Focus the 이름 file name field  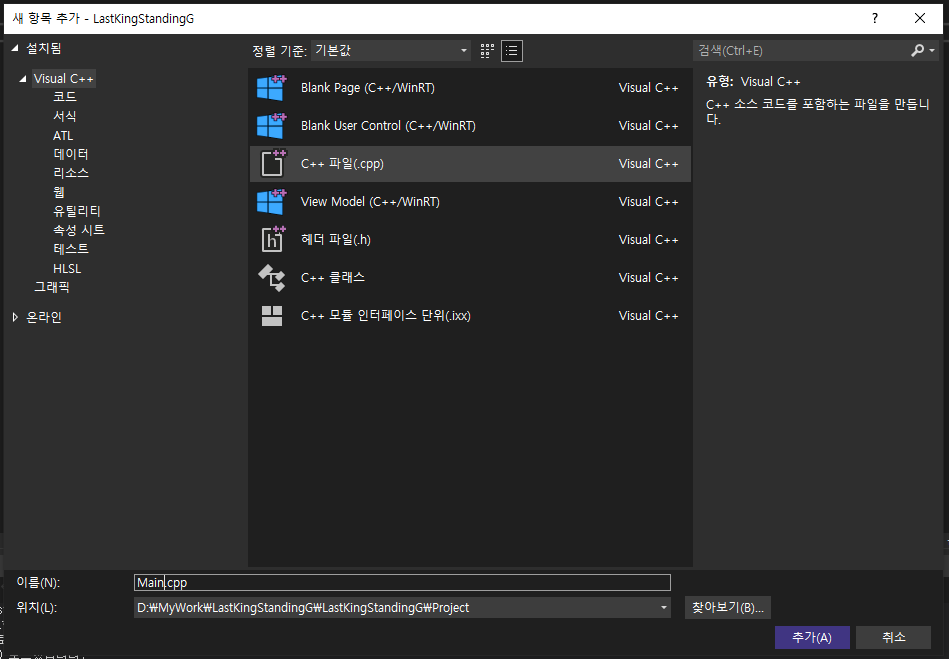tap(402, 583)
